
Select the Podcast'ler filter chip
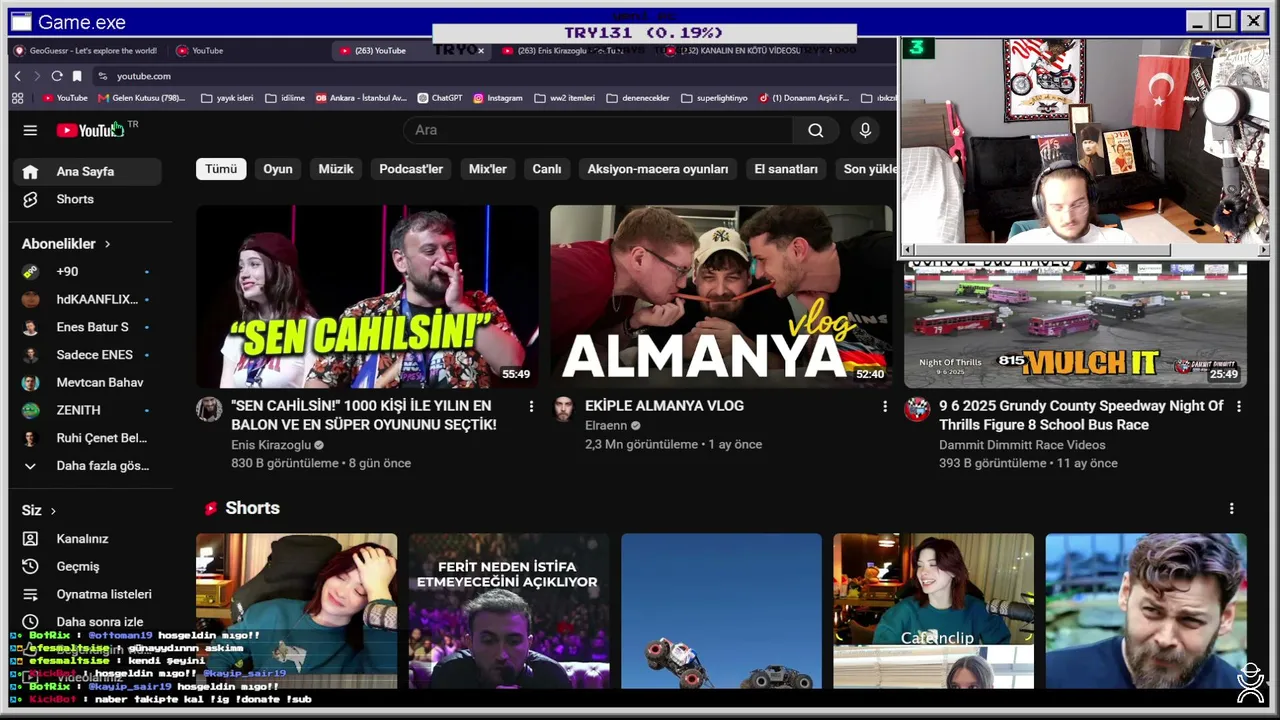pos(411,169)
